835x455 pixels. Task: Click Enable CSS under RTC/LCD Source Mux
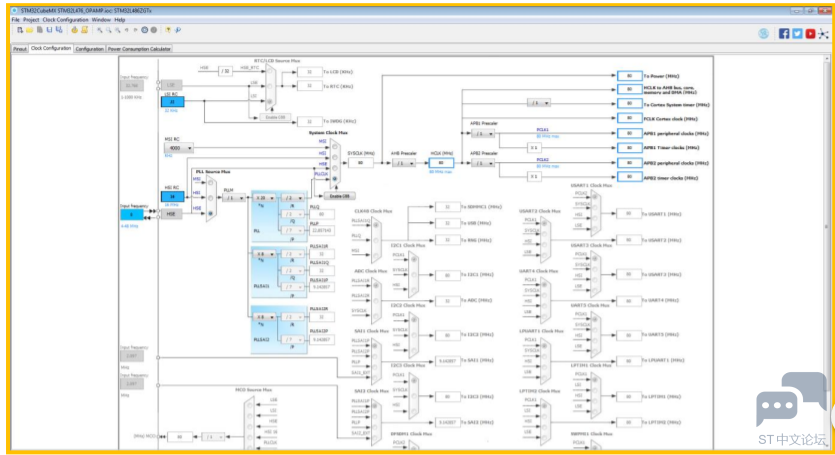pyautogui.click(x=275, y=117)
